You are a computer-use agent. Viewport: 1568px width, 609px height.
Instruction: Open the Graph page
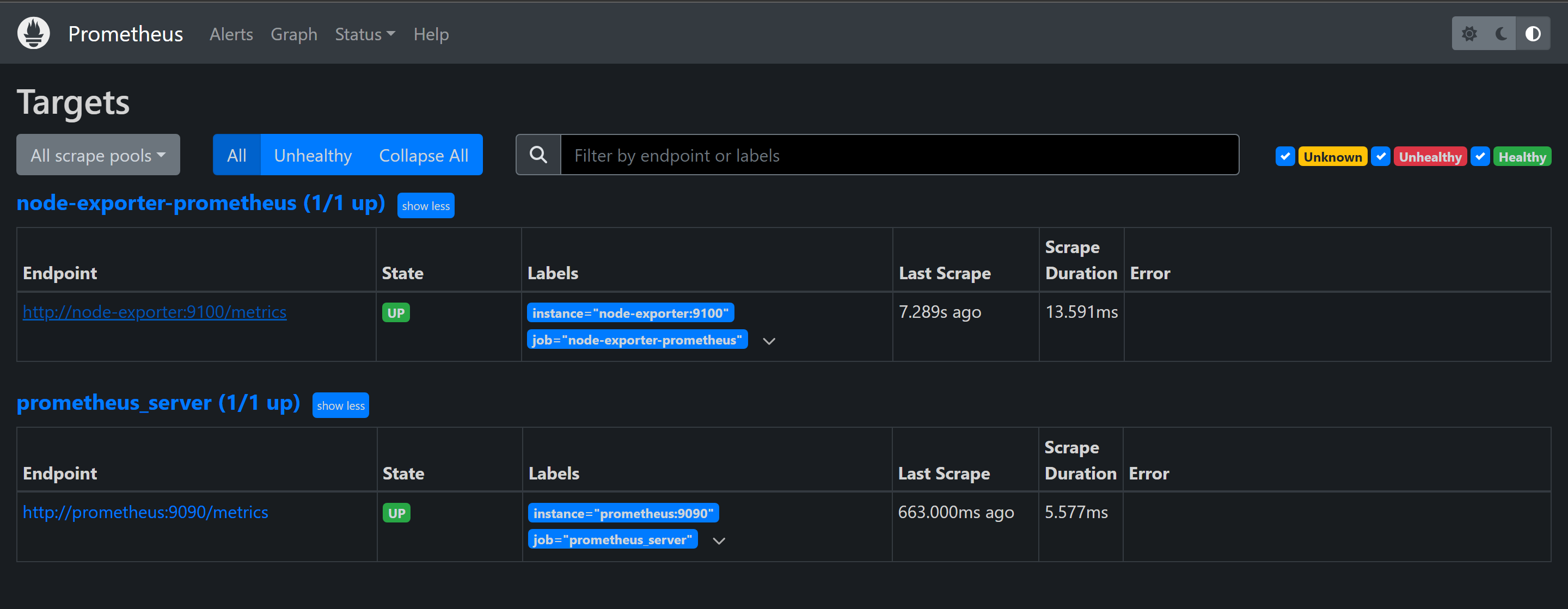293,35
